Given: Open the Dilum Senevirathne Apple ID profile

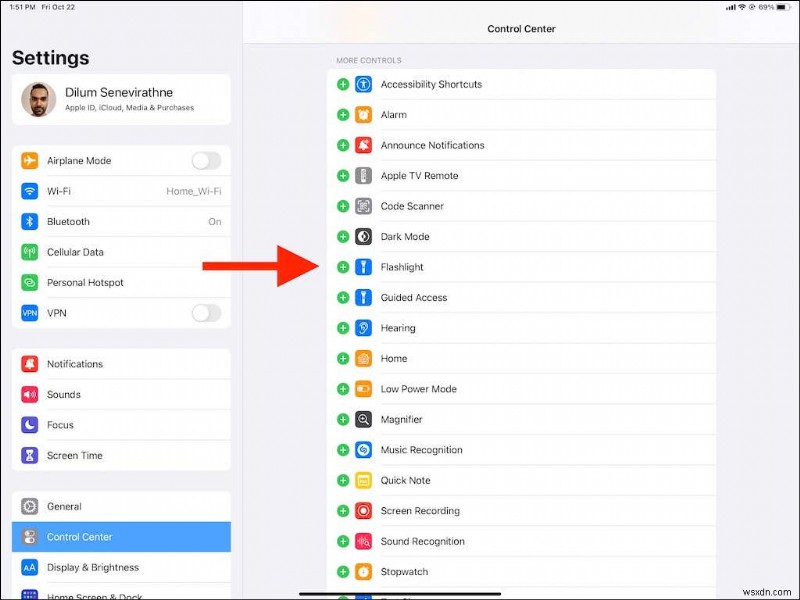Looking at the screenshot, I should point(120,100).
